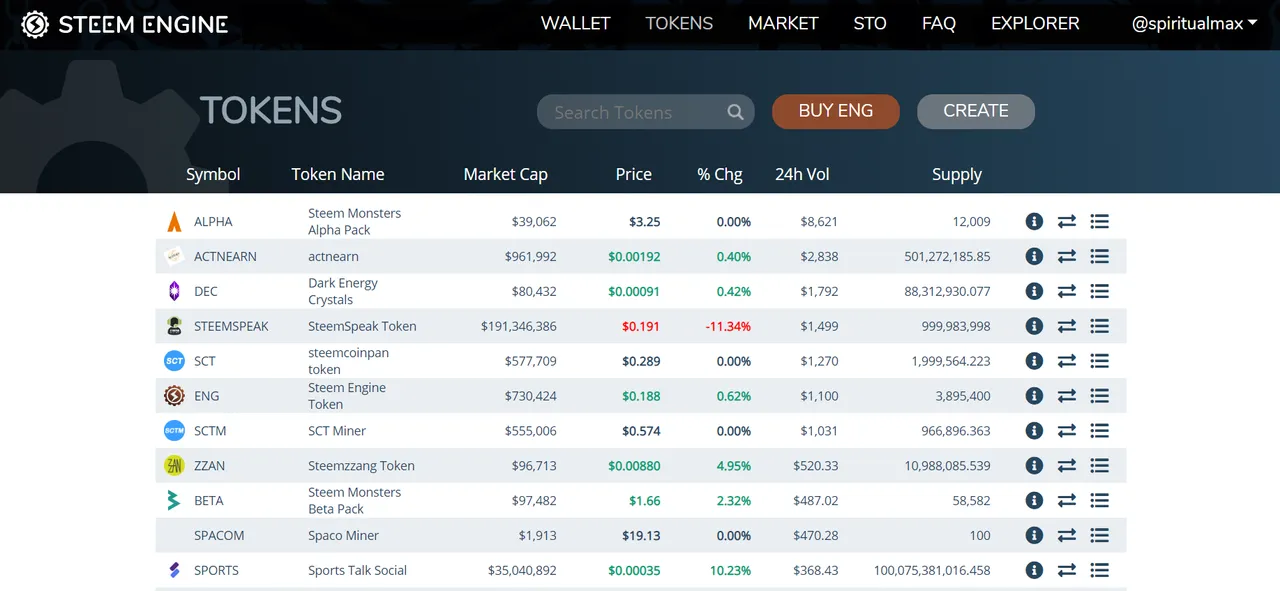Navigate to MARKET
This screenshot has width=1280, height=591.
coord(783,23)
